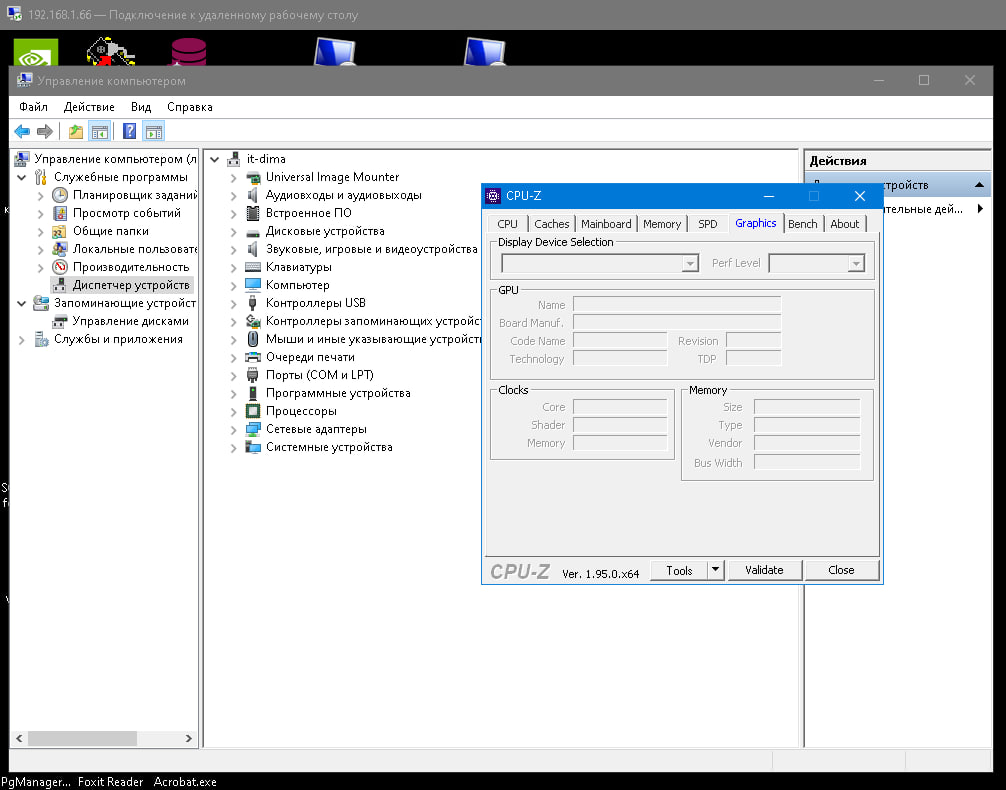Collapse the it-dima root node
Screen dimensions: 1006x790
pyautogui.click(x=215, y=159)
